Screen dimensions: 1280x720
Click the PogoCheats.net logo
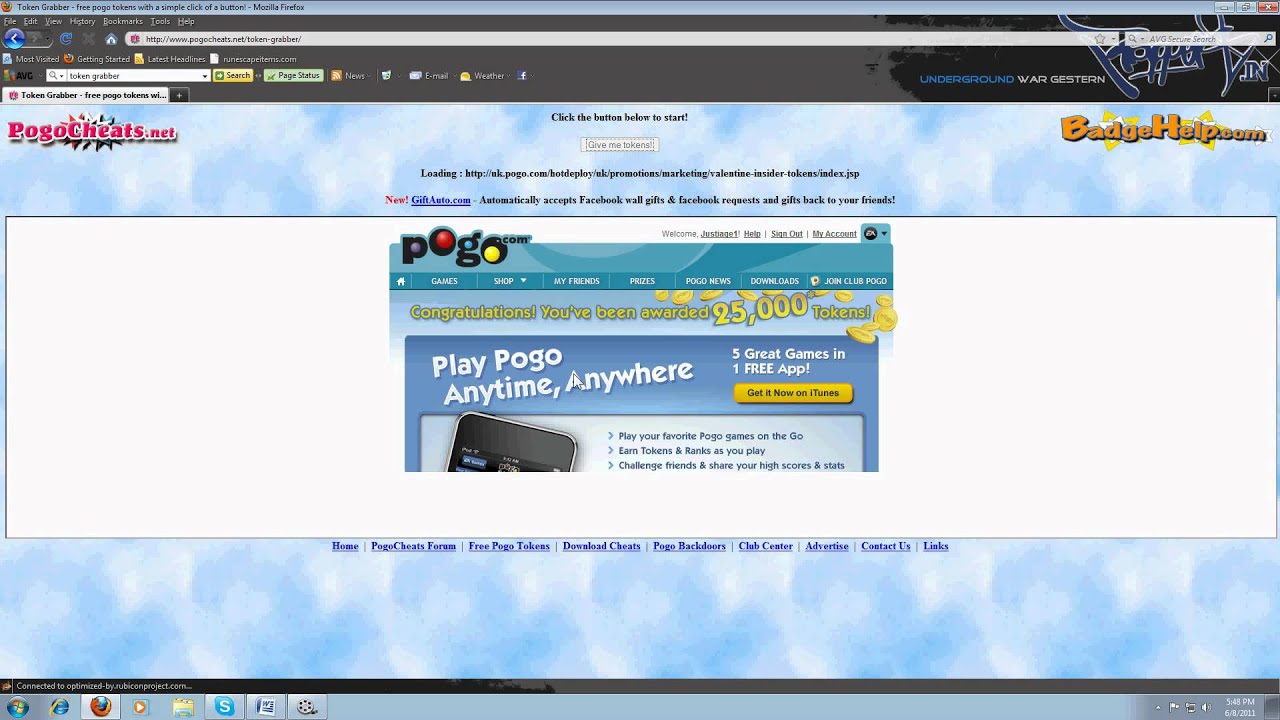92,133
